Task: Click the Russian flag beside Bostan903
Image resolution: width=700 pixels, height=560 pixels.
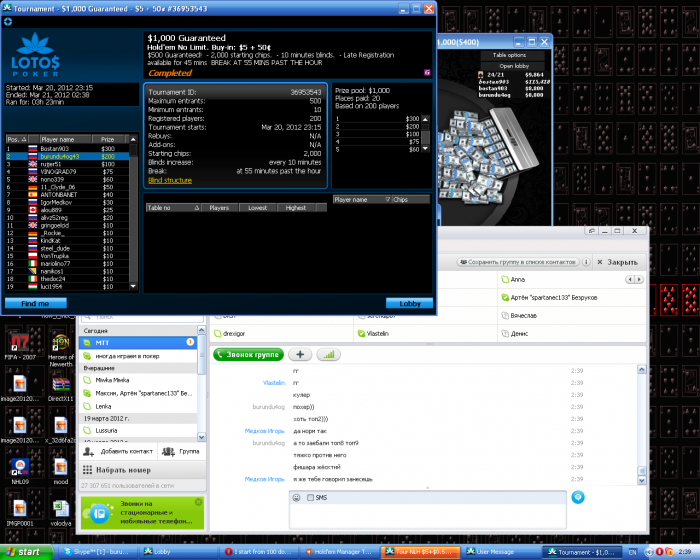Action: [x=33, y=149]
